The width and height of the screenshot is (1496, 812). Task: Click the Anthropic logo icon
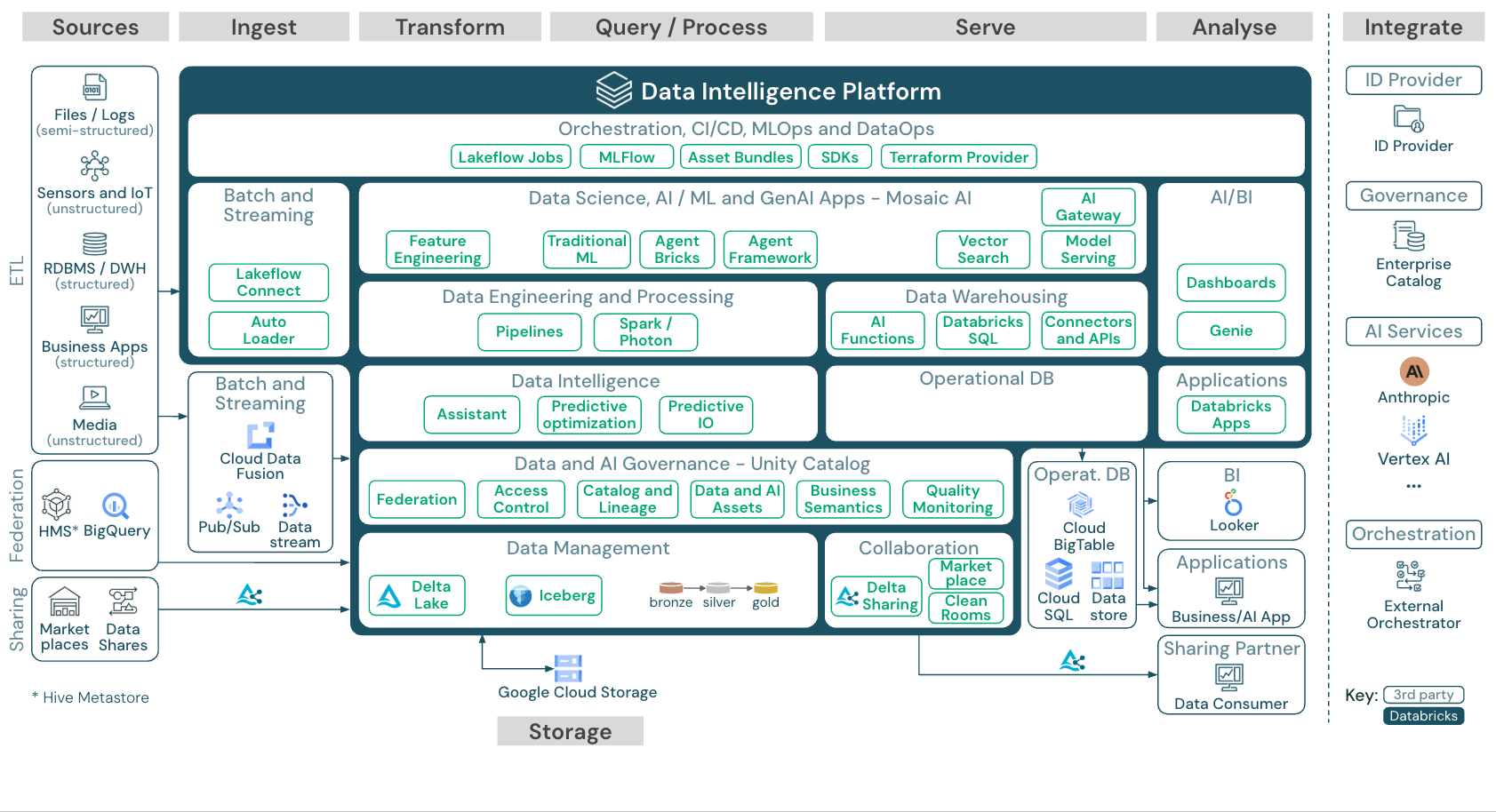(1413, 371)
